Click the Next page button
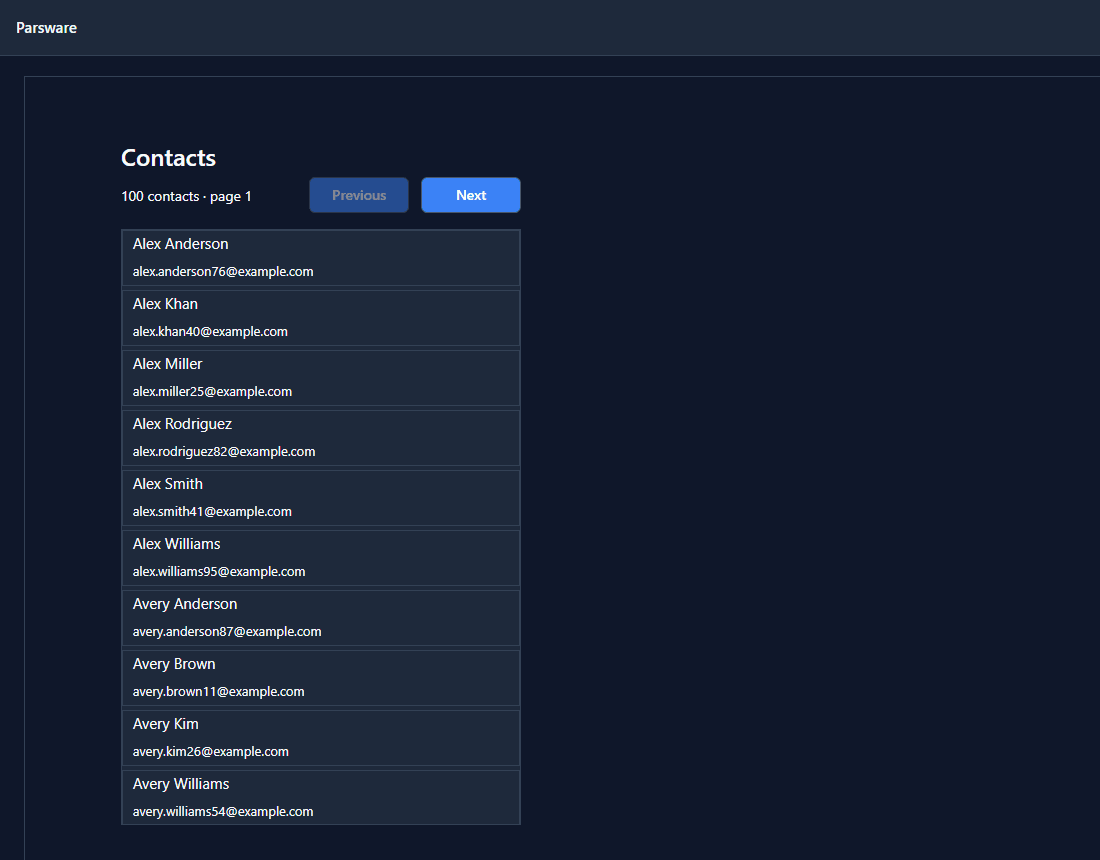Screen dimensions: 1100x860 [471, 195]
